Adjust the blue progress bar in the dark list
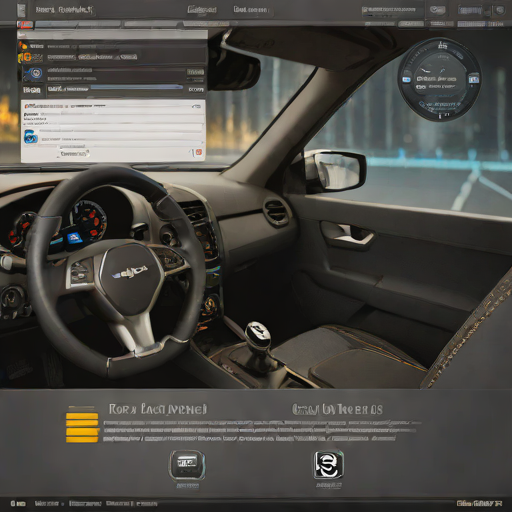 tap(136, 87)
